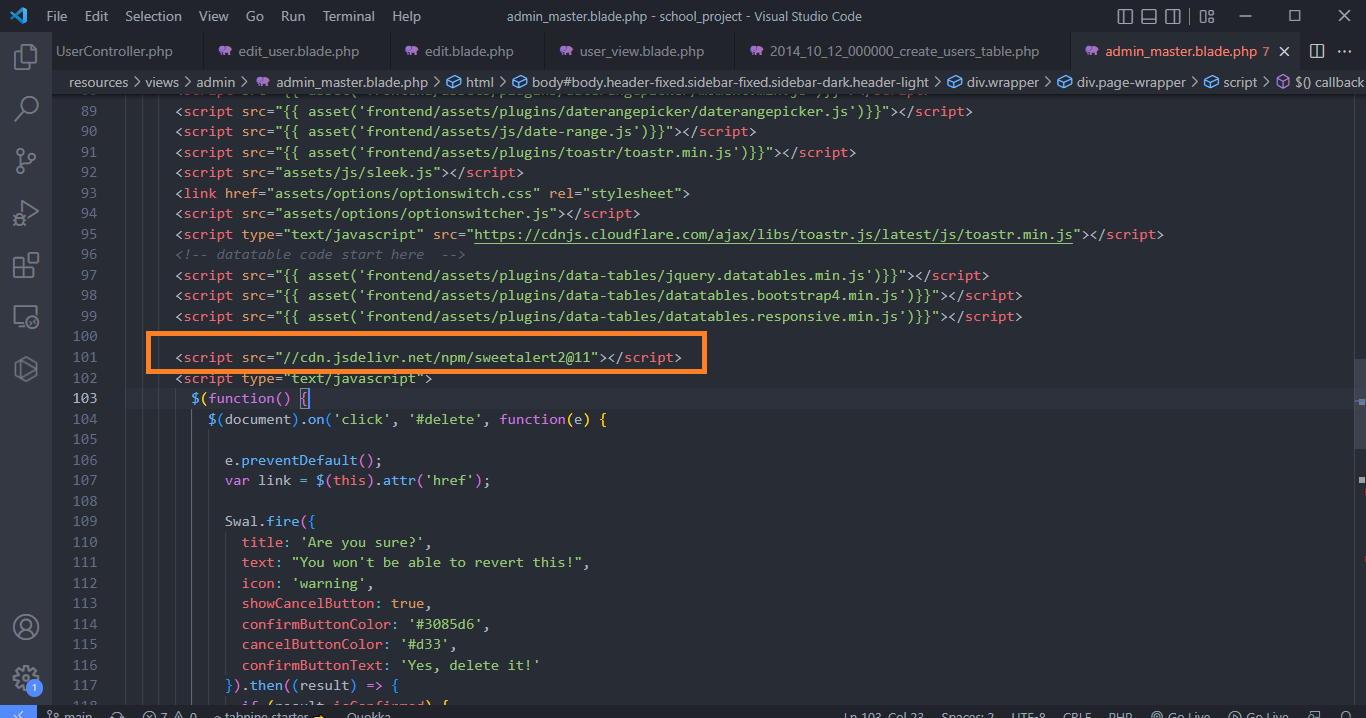Open the Explorer view in activity bar
Image resolution: width=1366 pixels, height=718 pixels.
(x=25, y=57)
